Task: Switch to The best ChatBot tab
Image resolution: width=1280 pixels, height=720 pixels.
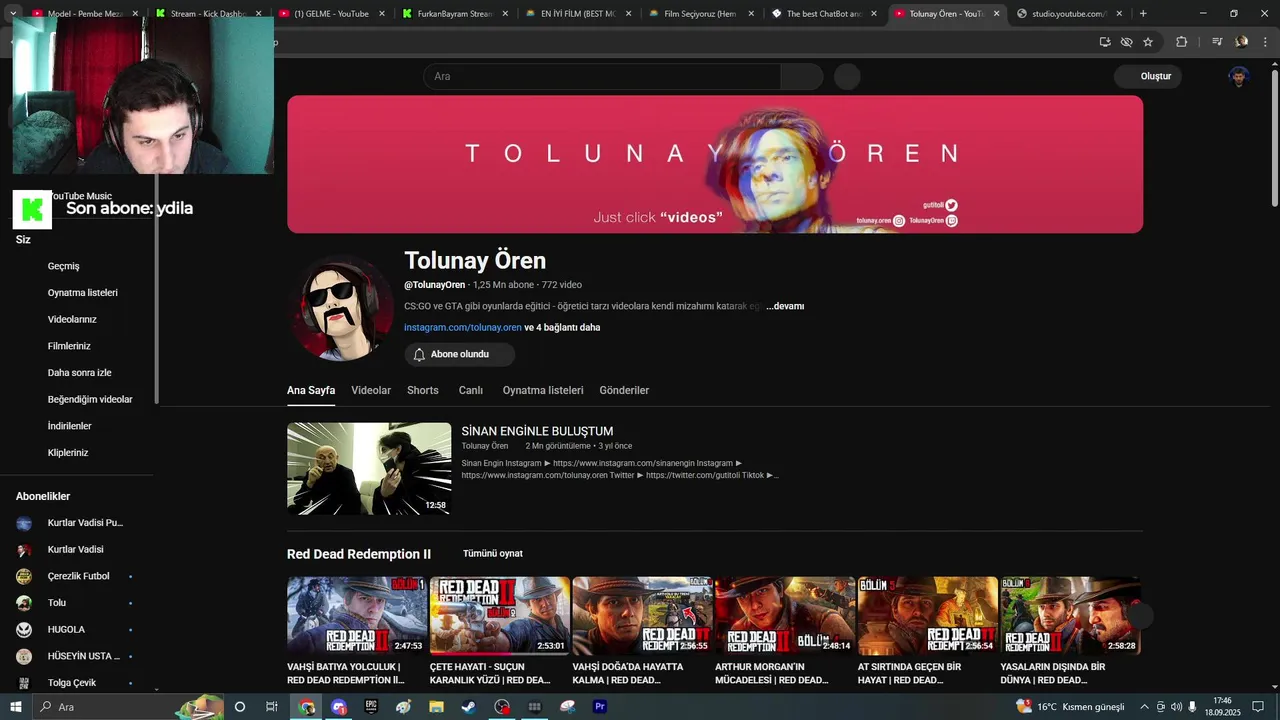Action: [824, 14]
